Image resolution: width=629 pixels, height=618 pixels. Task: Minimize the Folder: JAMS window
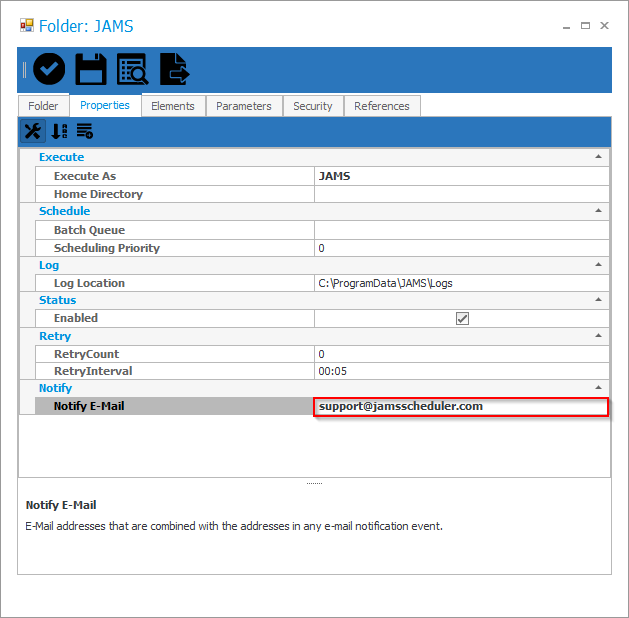[x=566, y=26]
